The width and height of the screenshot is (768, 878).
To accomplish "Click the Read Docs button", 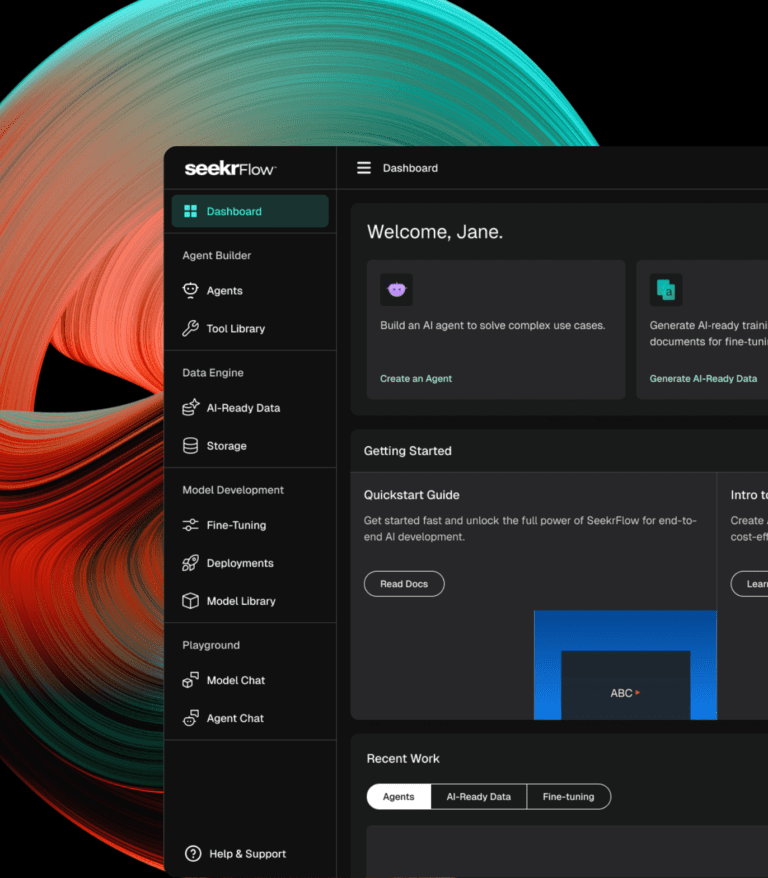I will [404, 583].
